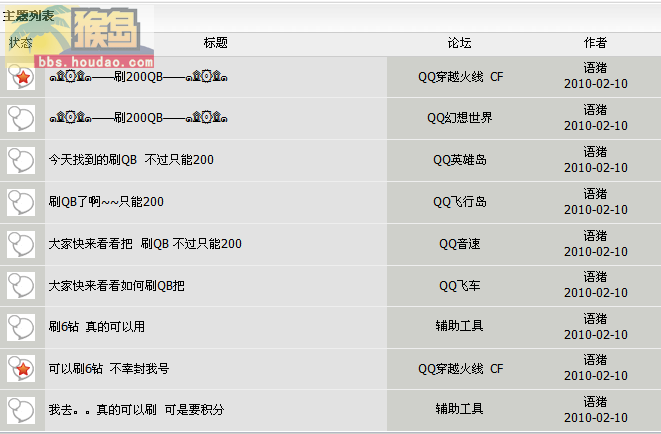Click author 语猪 in the QQ音速 row
This screenshot has width=661, height=434.
(x=595, y=235)
